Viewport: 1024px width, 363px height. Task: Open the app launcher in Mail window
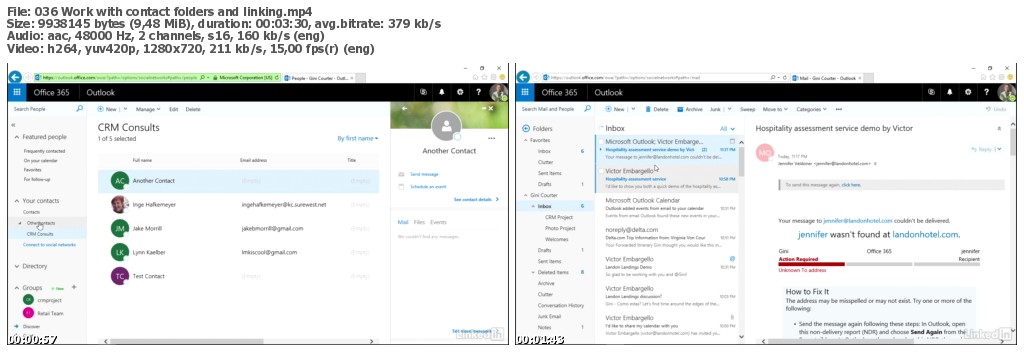[524, 93]
